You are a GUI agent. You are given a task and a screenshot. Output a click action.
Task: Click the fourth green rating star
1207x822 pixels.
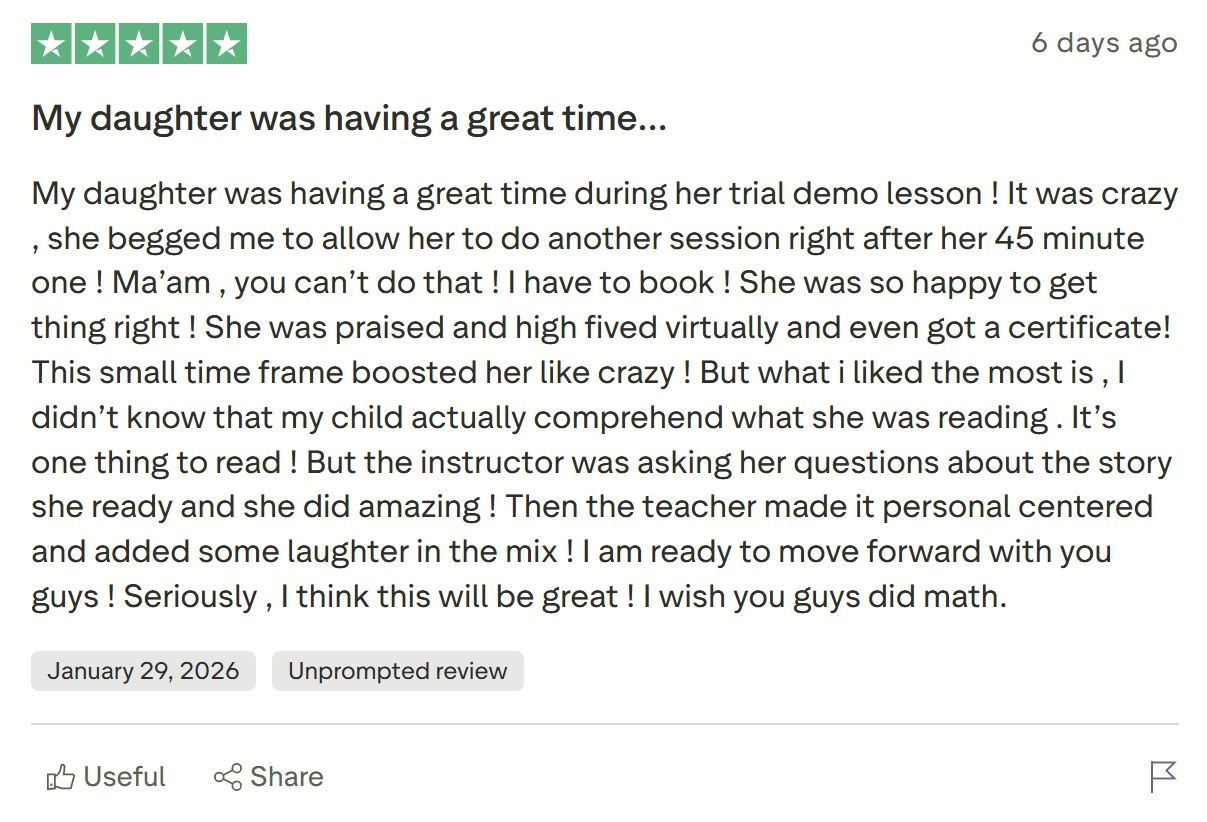click(183, 43)
